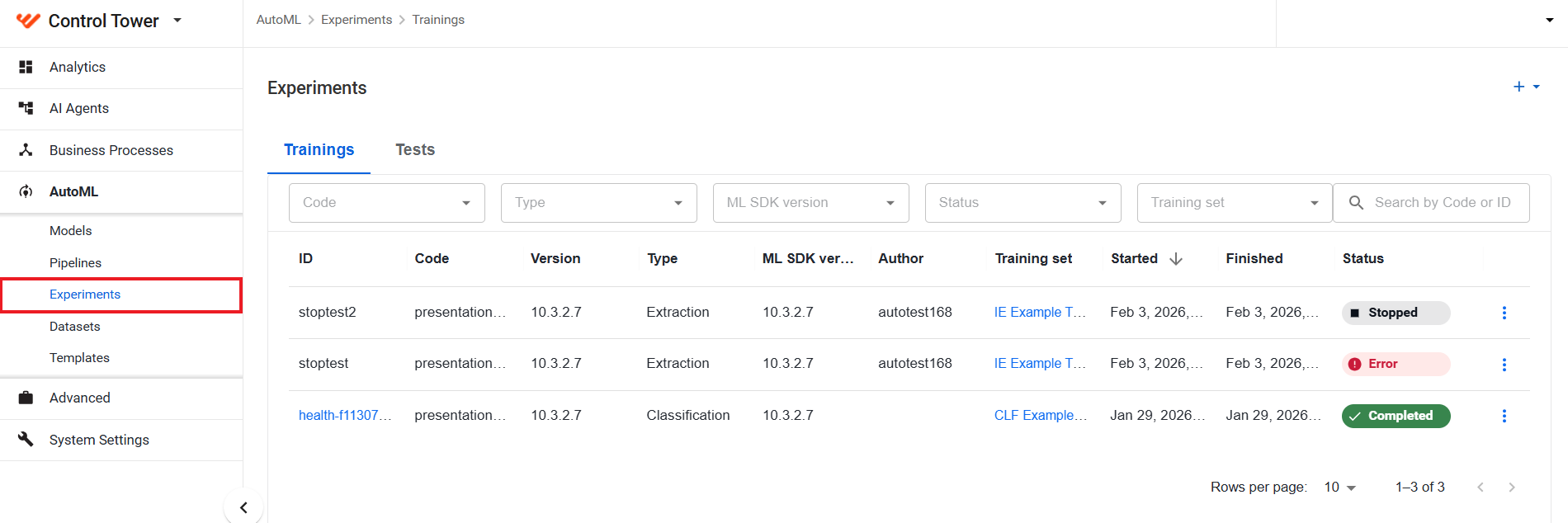Open AI Agents in the sidebar
The width and height of the screenshot is (1568, 523).
[121, 109]
